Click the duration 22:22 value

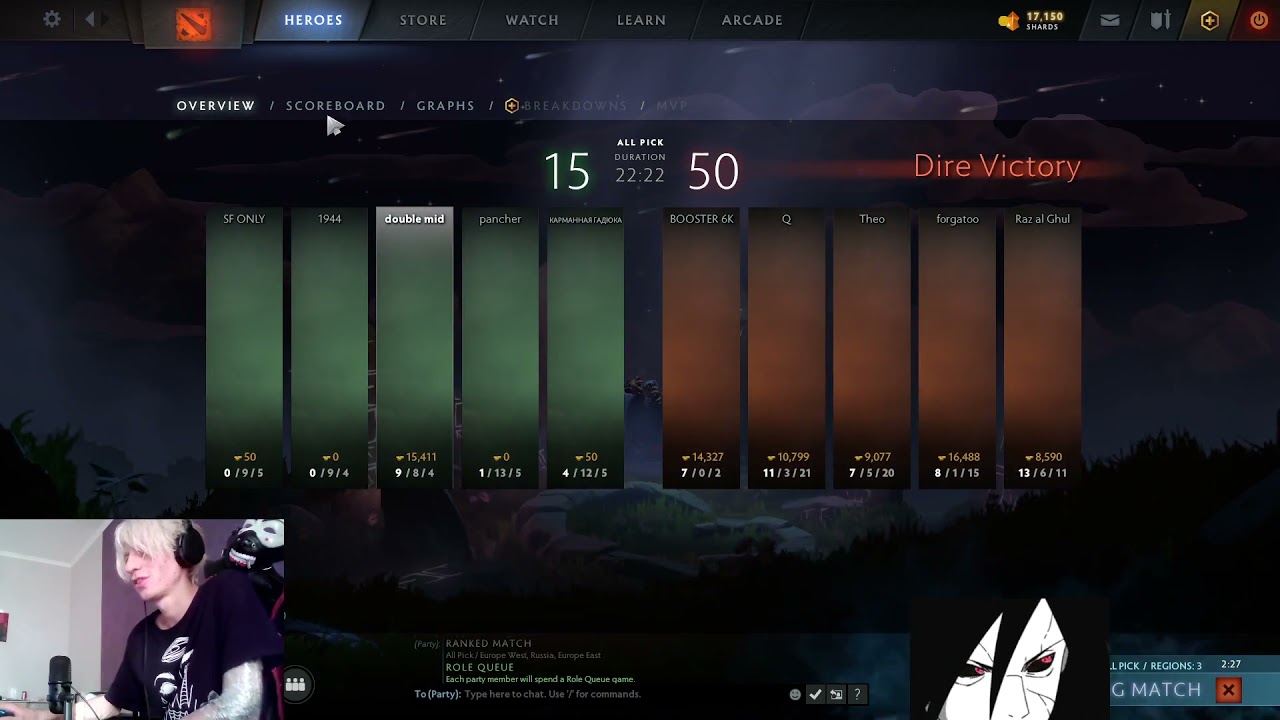(x=640, y=176)
